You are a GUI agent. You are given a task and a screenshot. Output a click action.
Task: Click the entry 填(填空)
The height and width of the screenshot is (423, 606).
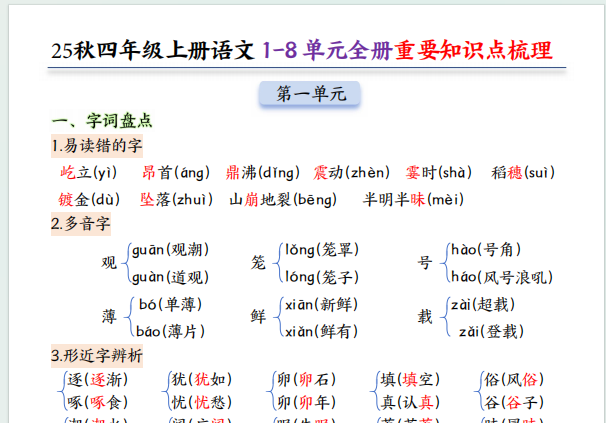point(409,380)
